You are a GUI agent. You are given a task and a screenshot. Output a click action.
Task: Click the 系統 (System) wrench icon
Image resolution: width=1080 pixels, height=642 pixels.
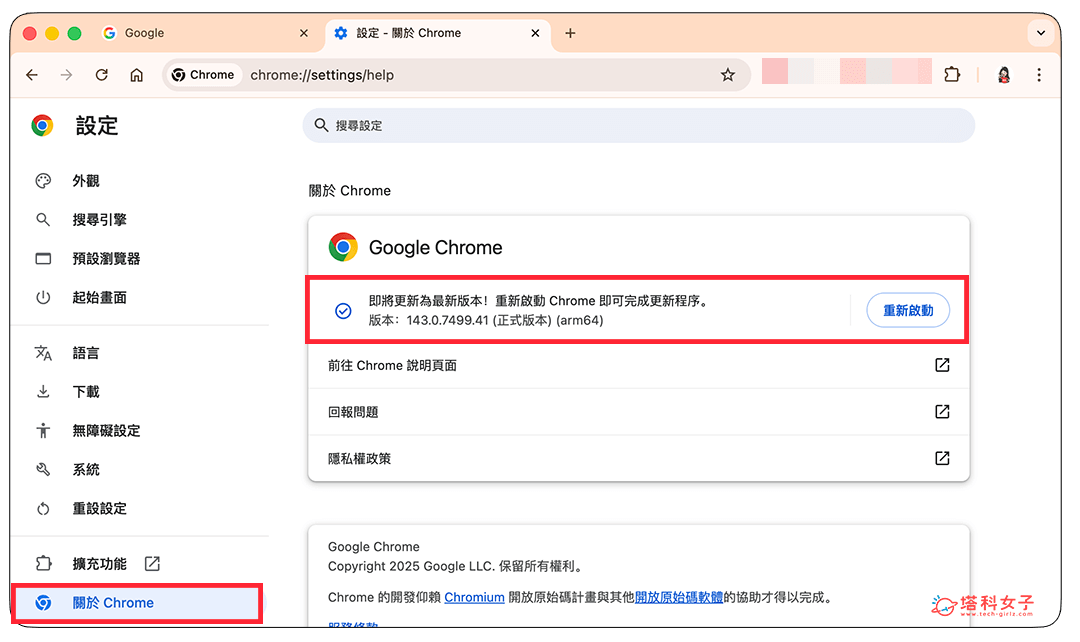pos(42,469)
